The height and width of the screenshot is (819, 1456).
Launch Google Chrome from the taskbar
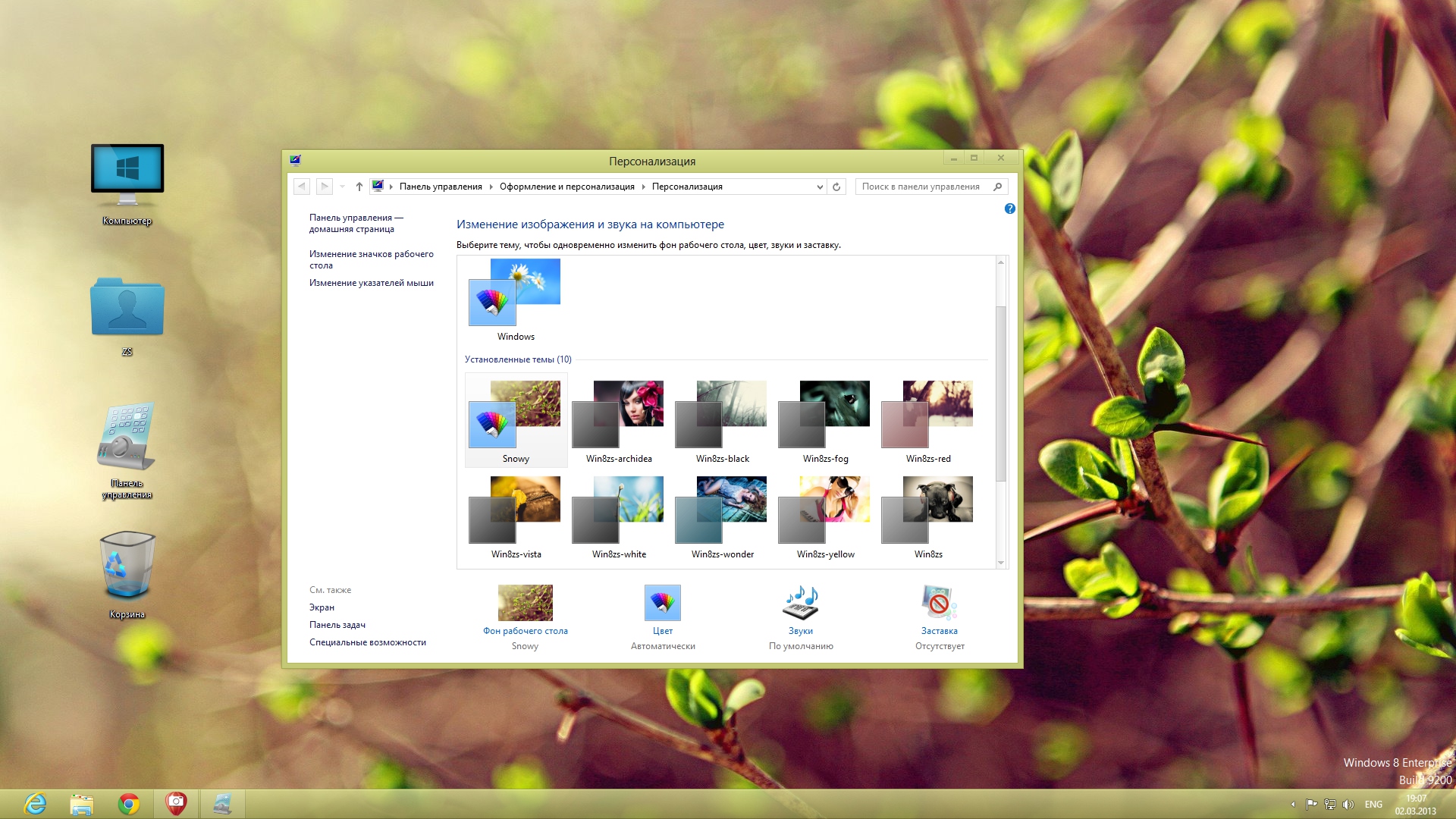[129, 804]
